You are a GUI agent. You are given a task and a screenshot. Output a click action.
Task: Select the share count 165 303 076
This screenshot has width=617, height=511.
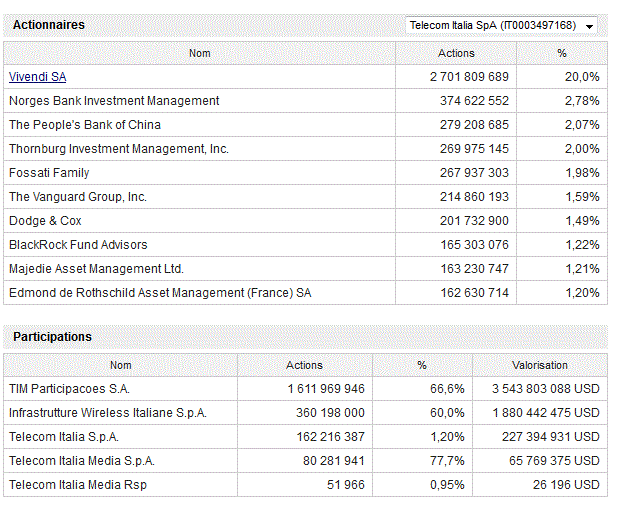[475, 245]
